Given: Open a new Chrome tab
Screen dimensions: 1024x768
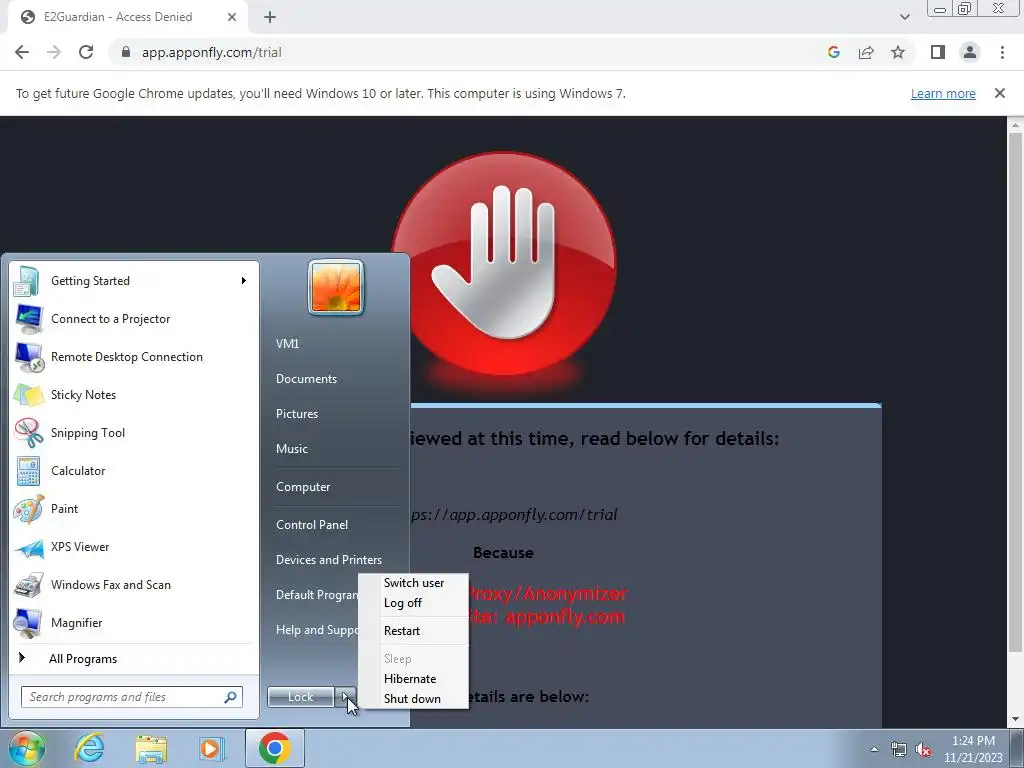Looking at the screenshot, I should 270,17.
